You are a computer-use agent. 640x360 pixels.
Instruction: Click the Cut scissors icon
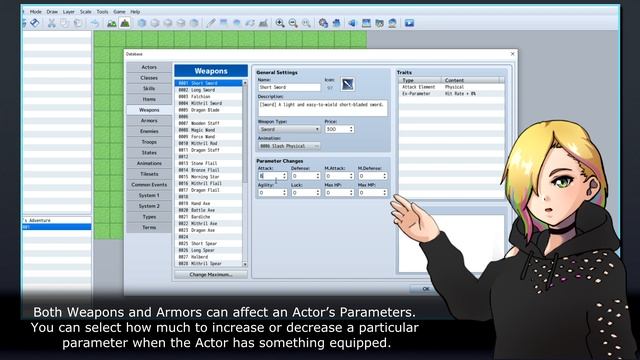[52, 23]
